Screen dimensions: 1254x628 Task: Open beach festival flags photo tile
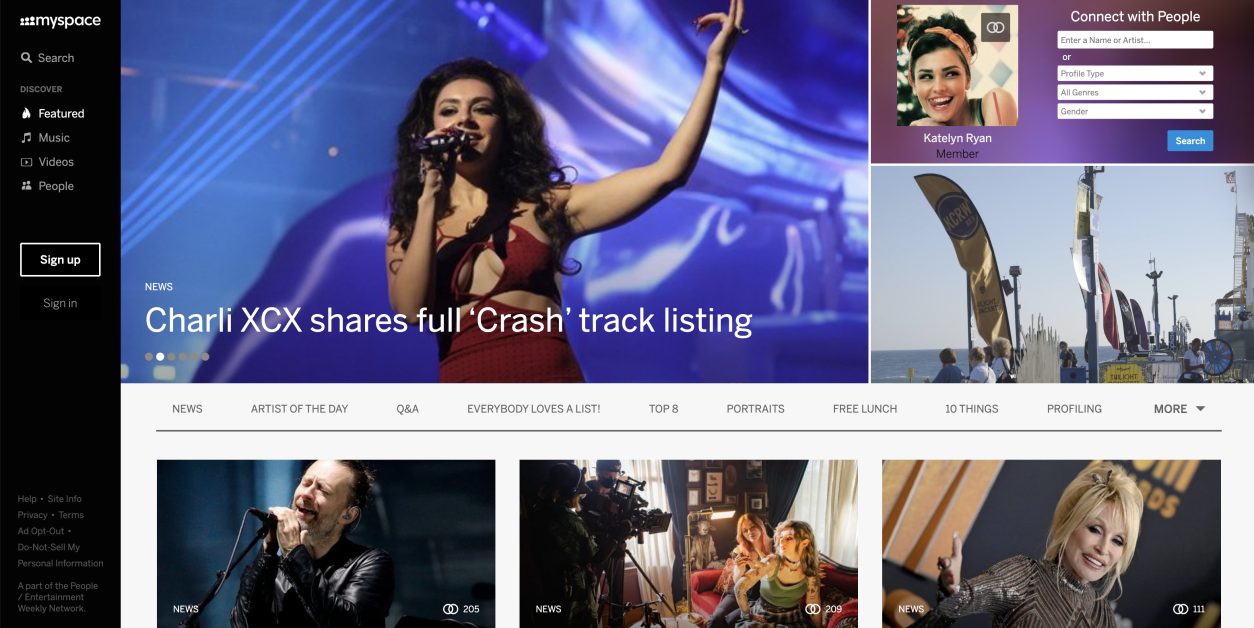(x=1062, y=274)
